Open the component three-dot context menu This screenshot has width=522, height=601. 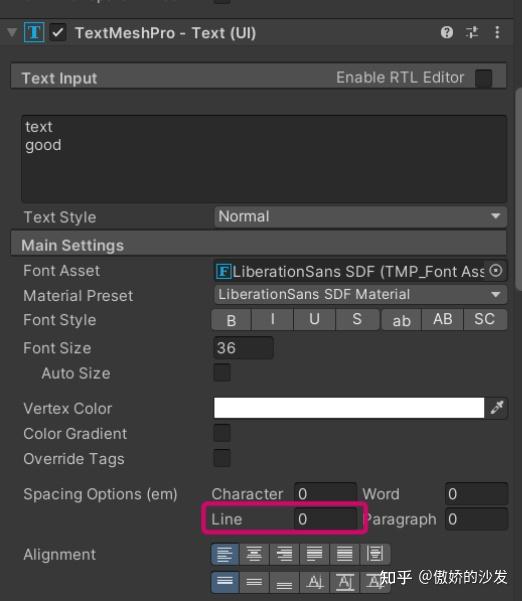(x=497, y=33)
